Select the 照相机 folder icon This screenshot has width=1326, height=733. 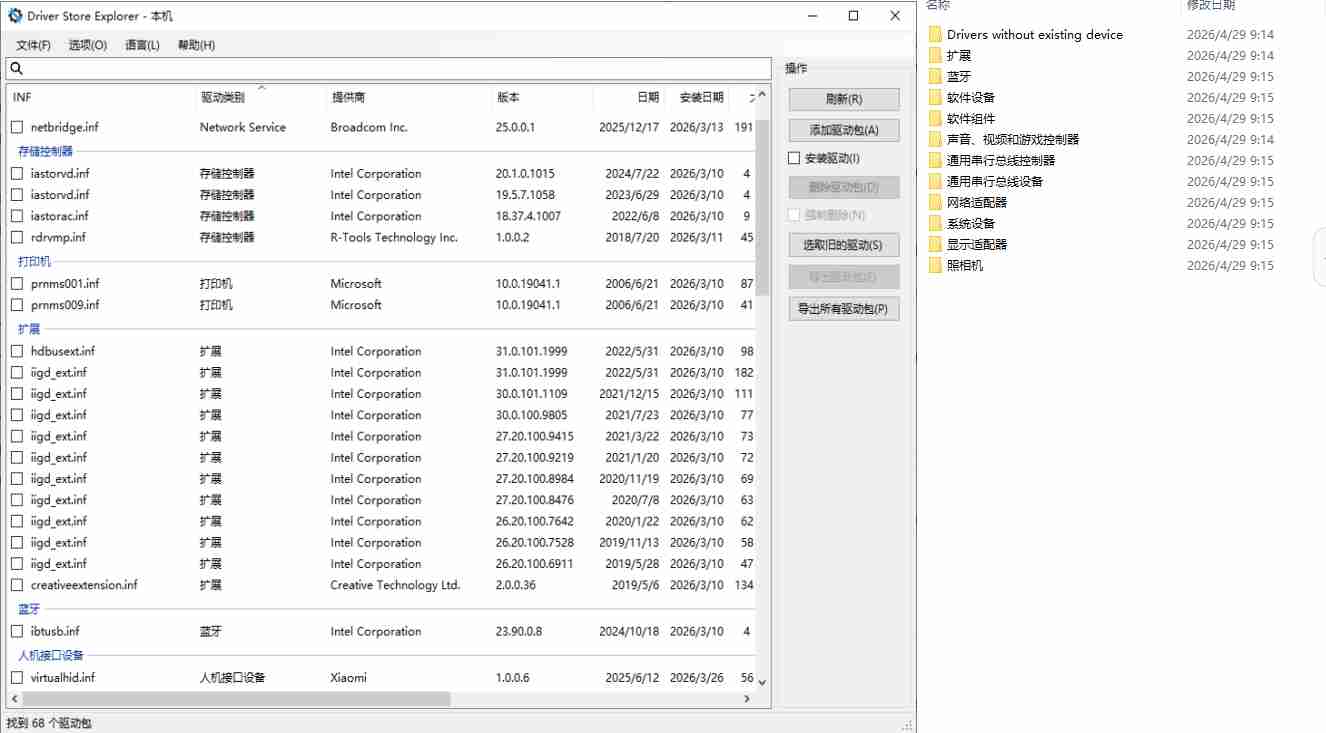pos(935,265)
